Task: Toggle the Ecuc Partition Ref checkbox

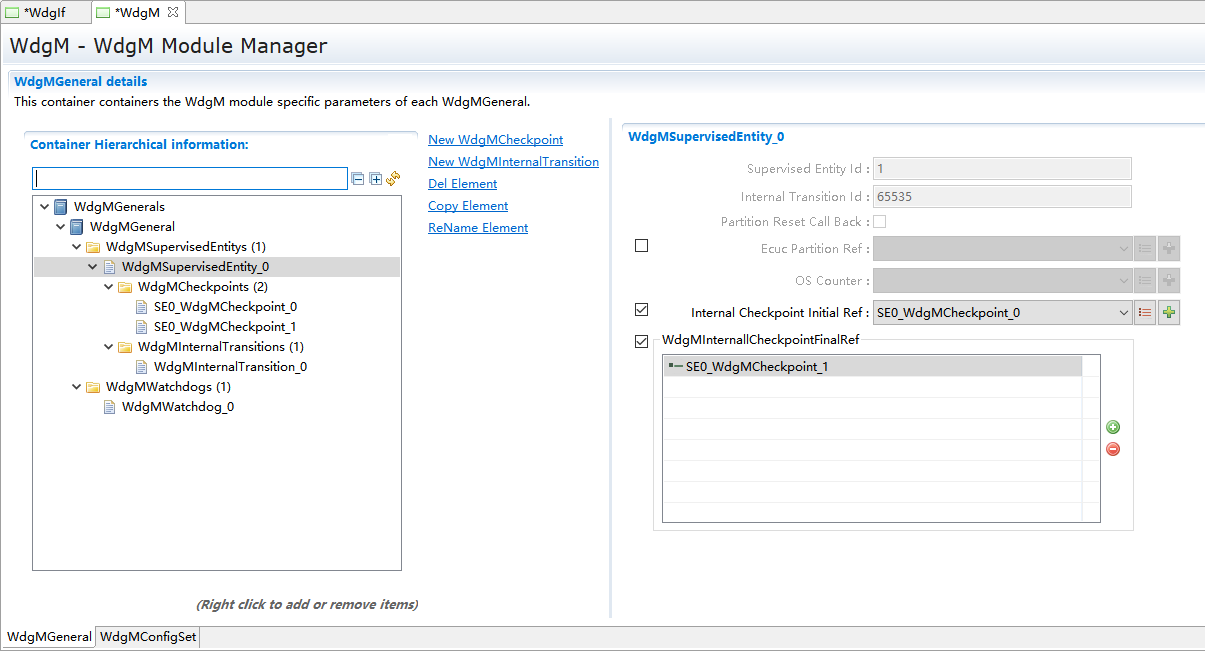Action: pos(642,245)
